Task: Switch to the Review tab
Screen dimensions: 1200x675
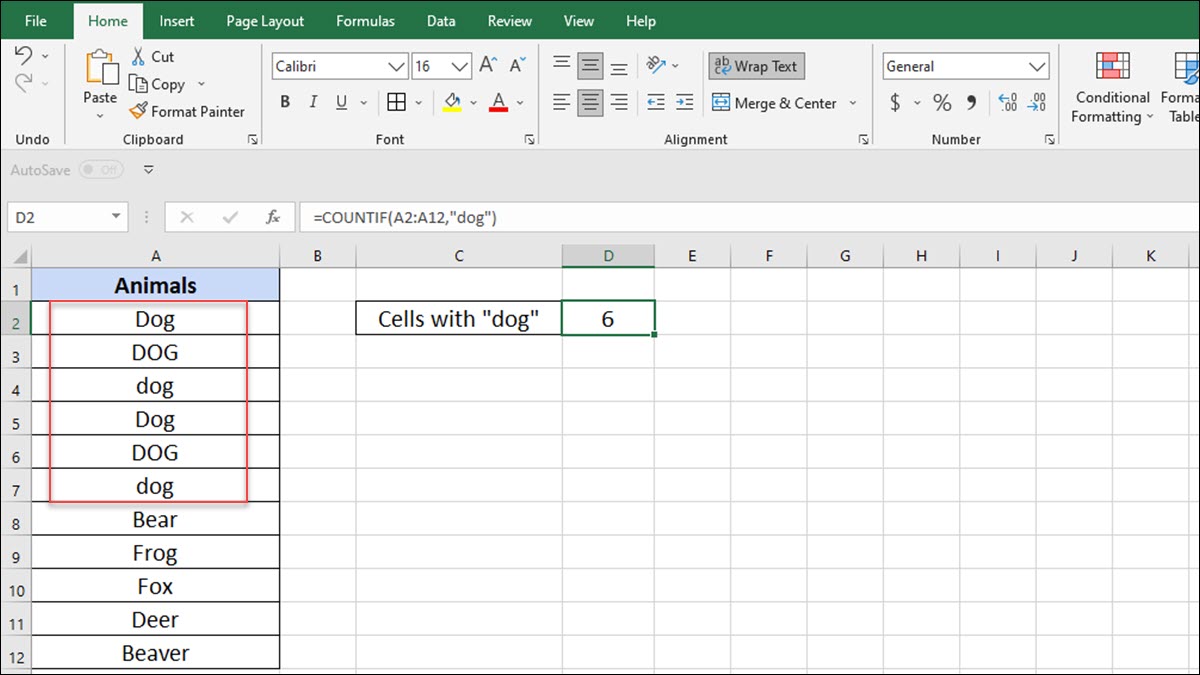Action: tap(510, 21)
